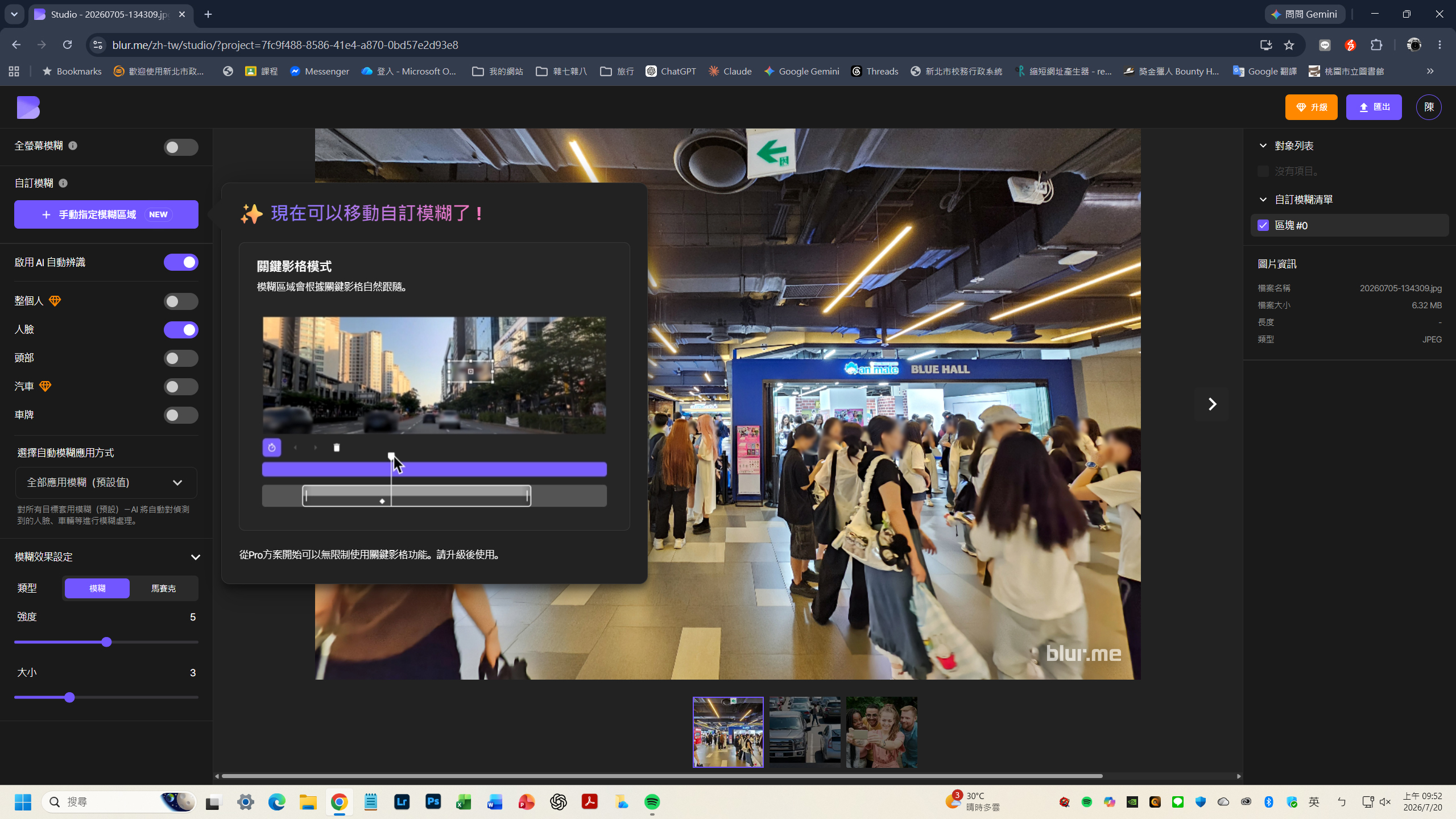Click the info icon next to 自訂模糊
This screenshot has height=819, width=1456.
tap(63, 183)
